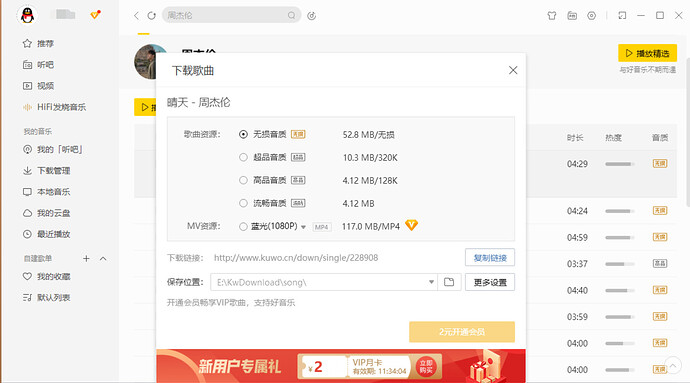Click 2元开通会员 button
This screenshot has width=690, height=383.
coord(462,331)
